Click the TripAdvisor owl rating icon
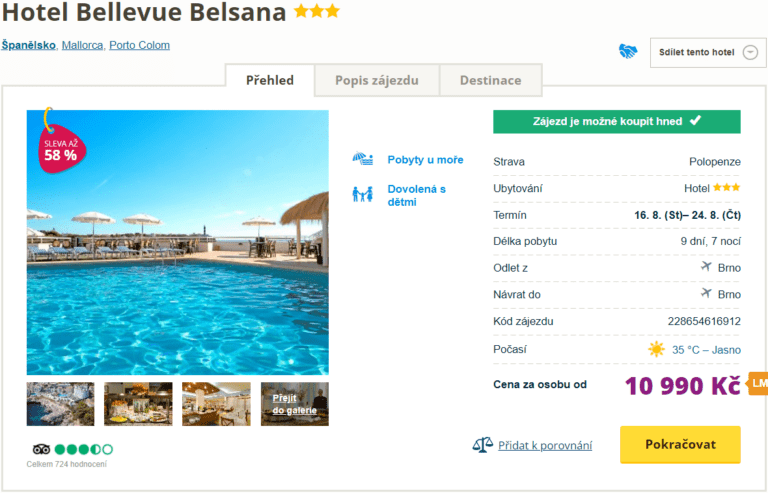 coord(41,449)
